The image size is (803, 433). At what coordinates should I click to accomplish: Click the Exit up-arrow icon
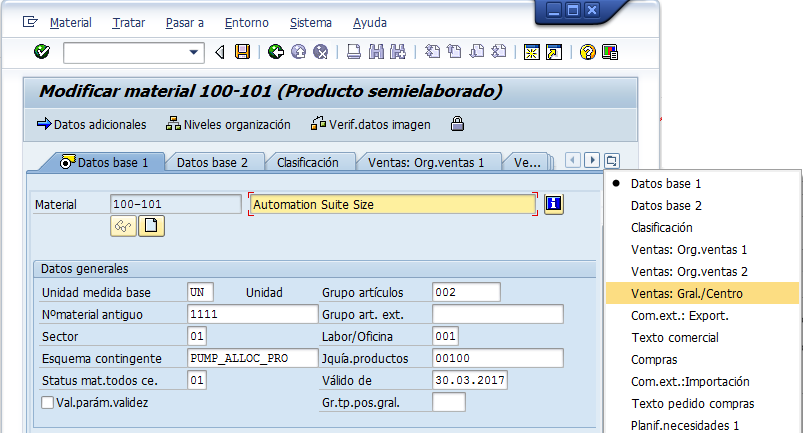pos(298,52)
